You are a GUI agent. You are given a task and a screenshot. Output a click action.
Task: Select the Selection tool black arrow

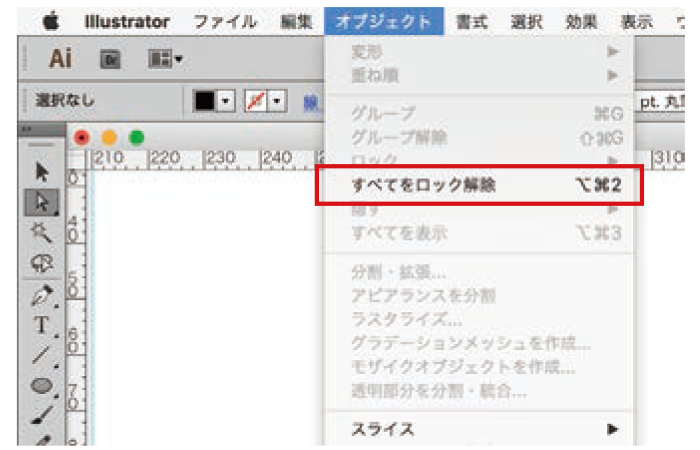42,172
